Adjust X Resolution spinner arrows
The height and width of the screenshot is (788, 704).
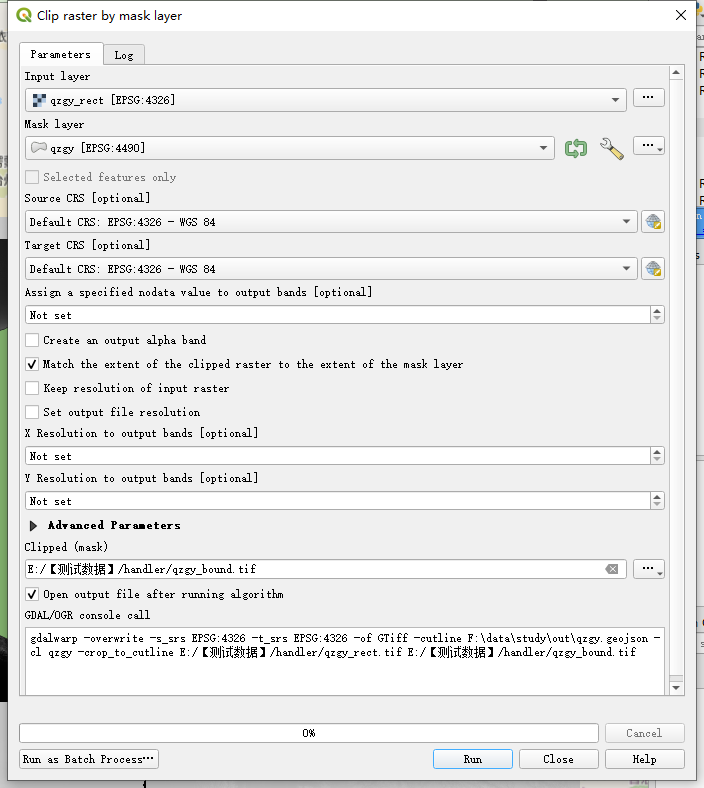click(657, 456)
